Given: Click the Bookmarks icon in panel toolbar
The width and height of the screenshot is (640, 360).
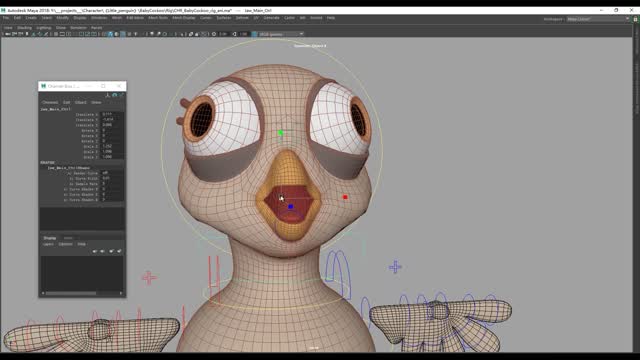Looking at the screenshot, I should coord(27,34).
